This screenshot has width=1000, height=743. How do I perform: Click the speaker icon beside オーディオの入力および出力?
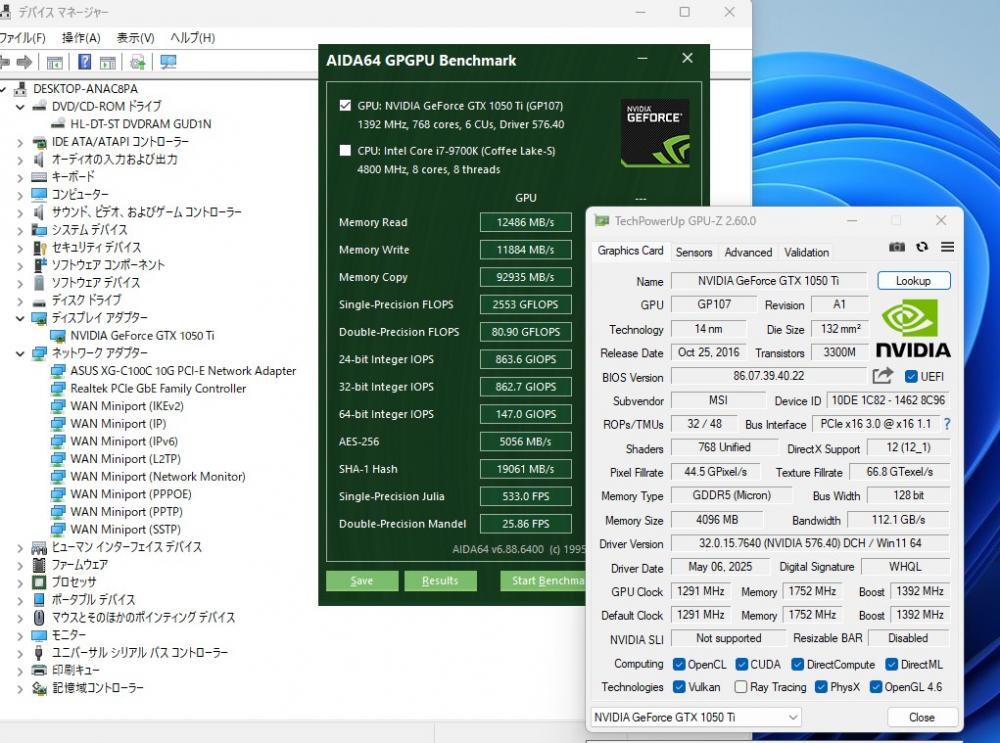(x=39, y=159)
